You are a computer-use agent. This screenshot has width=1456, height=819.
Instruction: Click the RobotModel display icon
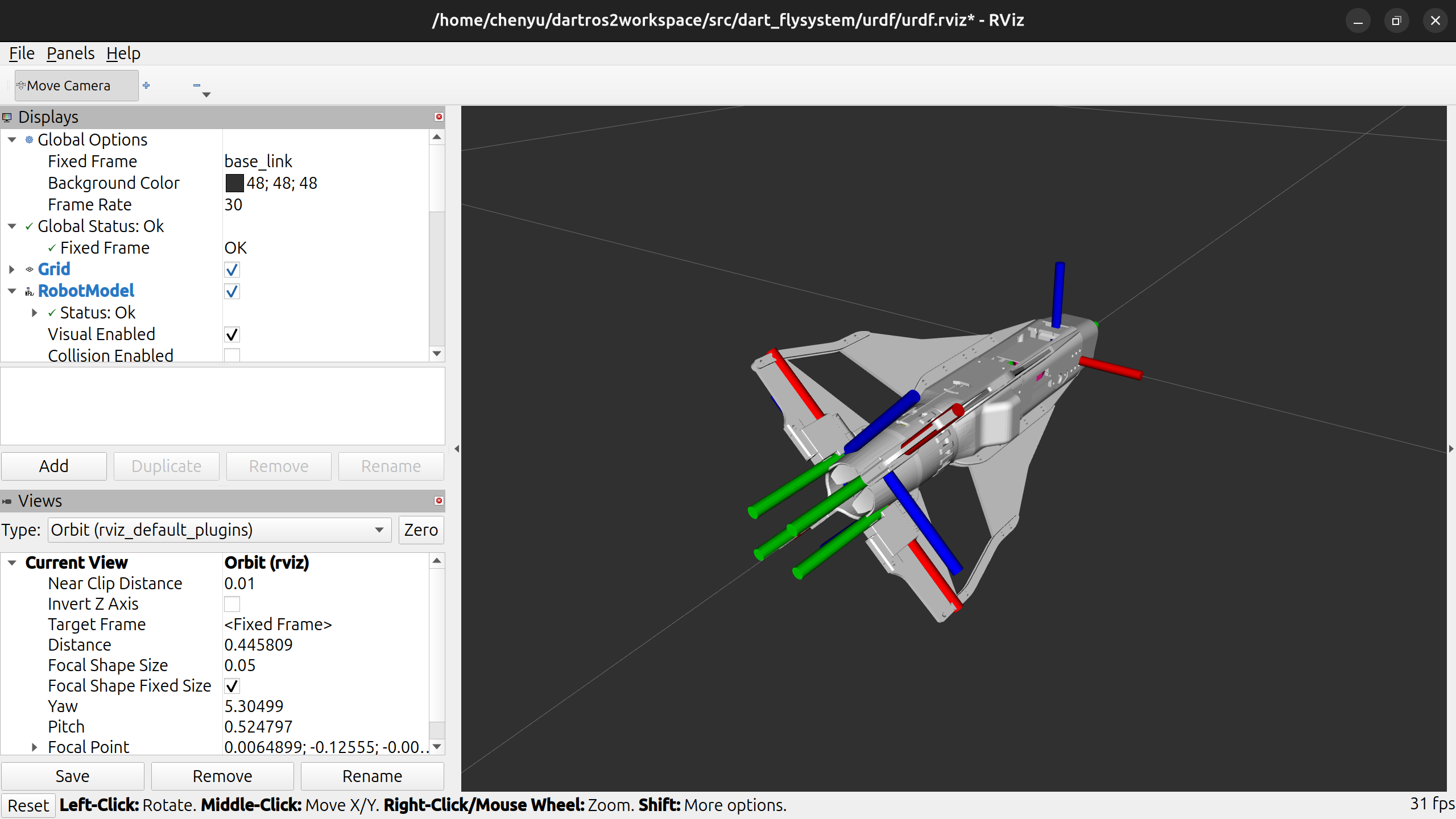pyautogui.click(x=28, y=291)
